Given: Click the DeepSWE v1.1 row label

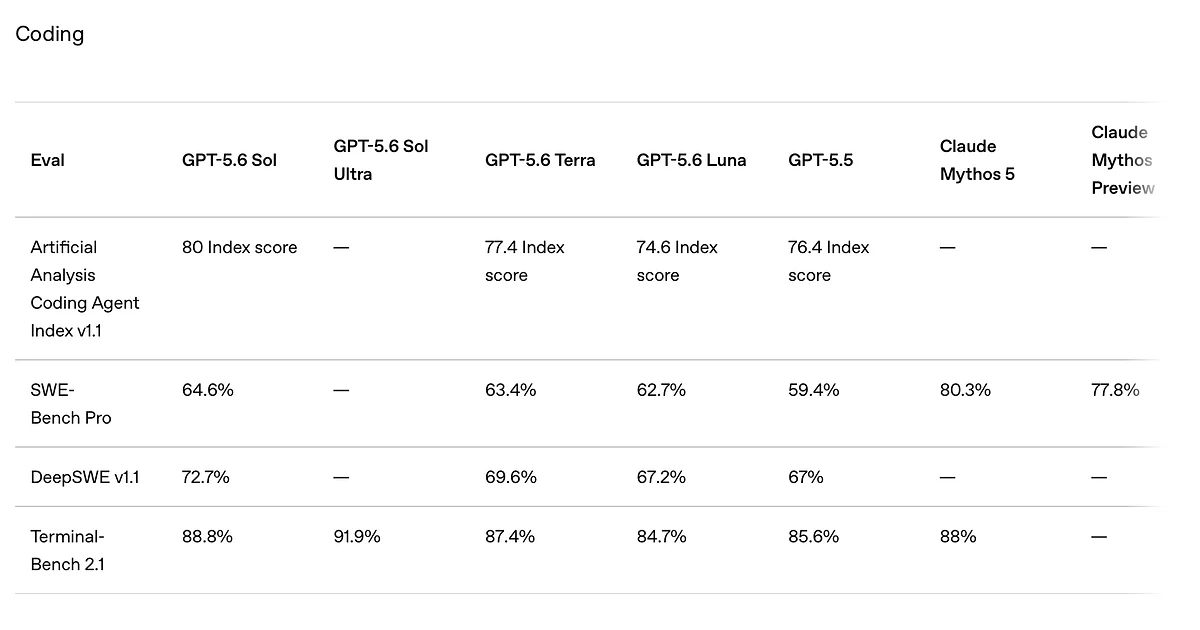Looking at the screenshot, I should pyautogui.click(x=85, y=477).
